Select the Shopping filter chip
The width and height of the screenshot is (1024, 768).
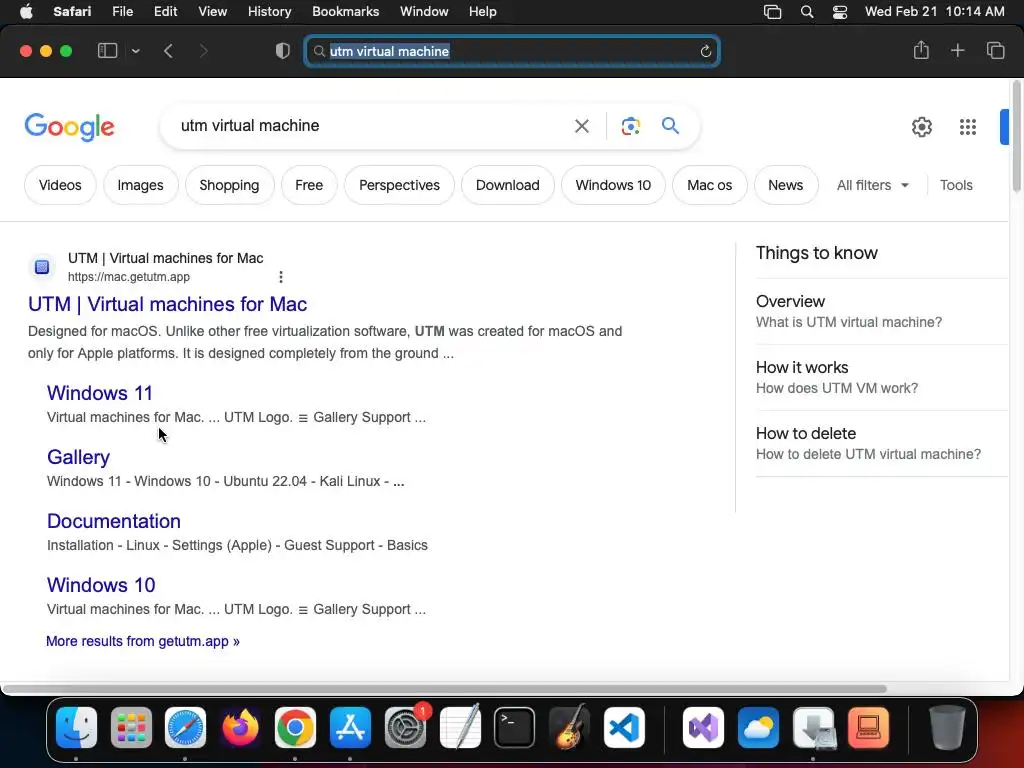[x=229, y=185]
